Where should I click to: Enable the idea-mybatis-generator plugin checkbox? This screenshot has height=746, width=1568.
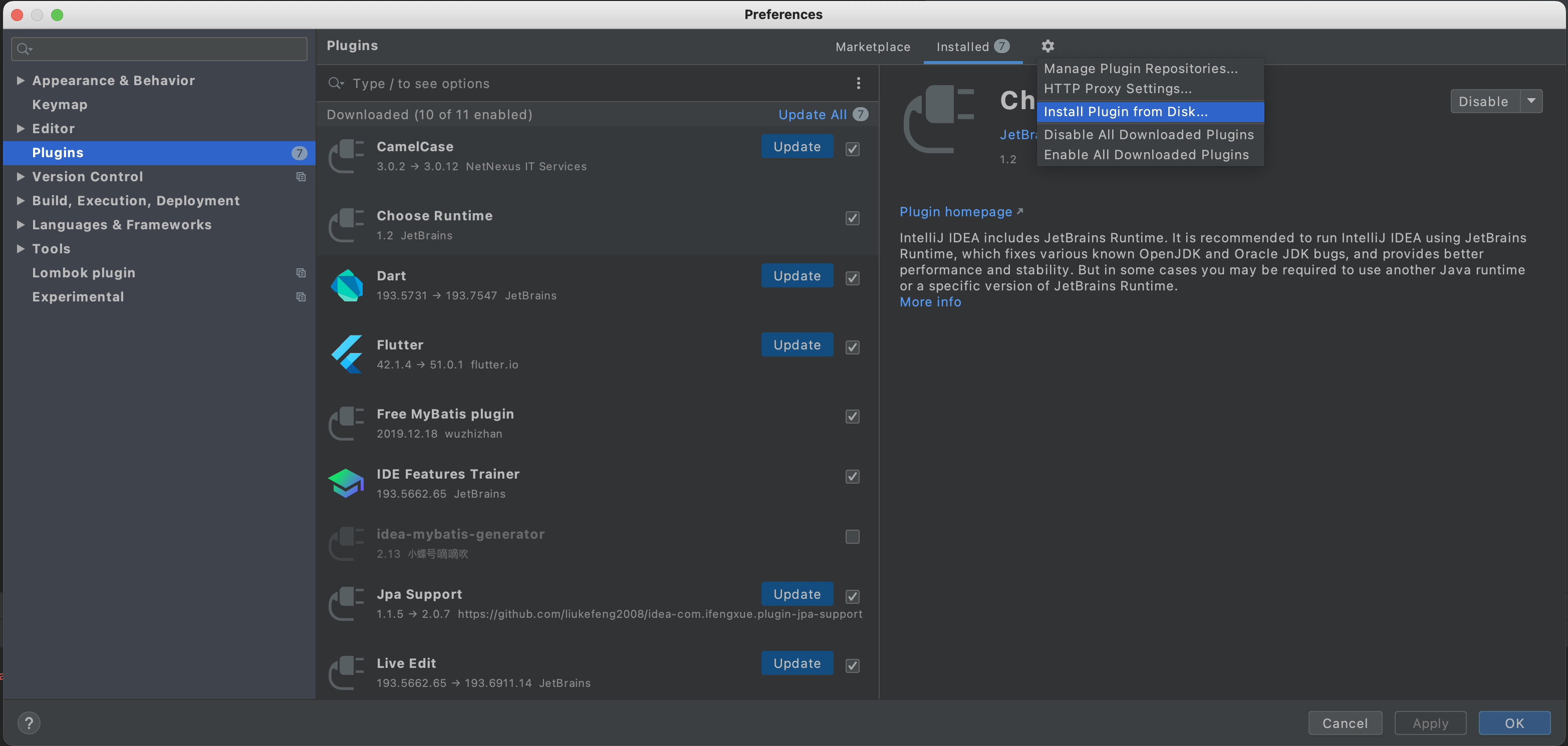[x=852, y=537]
